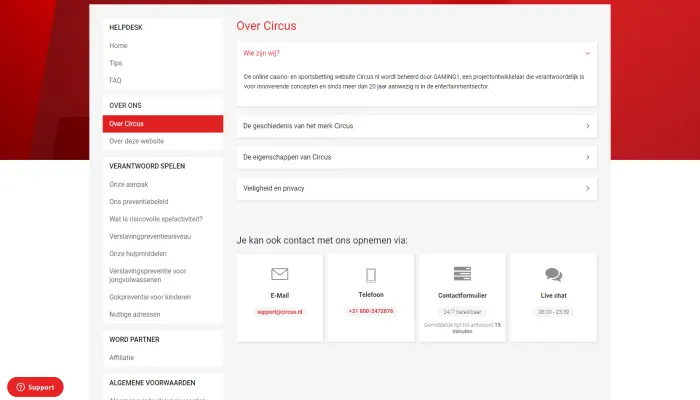This screenshot has height=400, width=700.
Task: Open 'Ons preventiebeleid' link
Action: pos(139,202)
